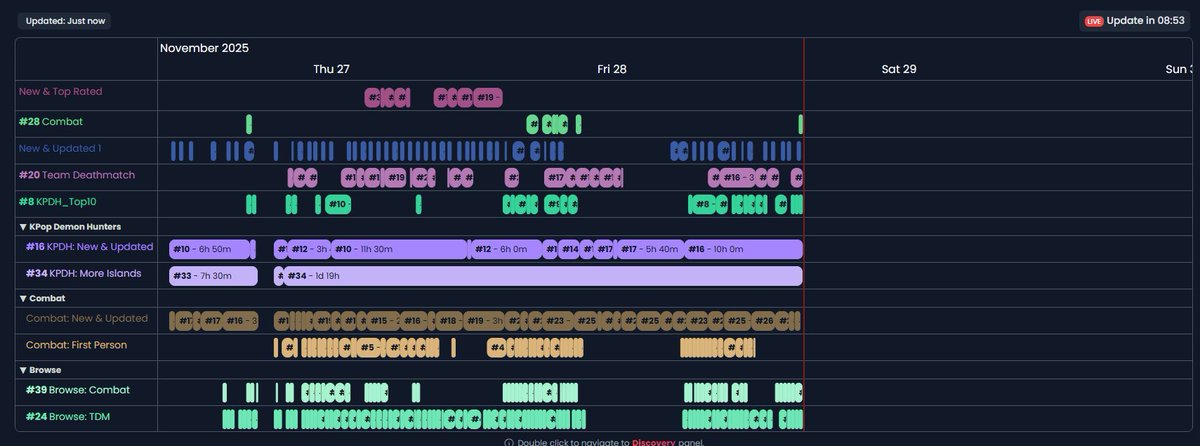The image size is (1200, 446).
Task: Select the #20 Team Deathmatch row label
Action: (76, 175)
